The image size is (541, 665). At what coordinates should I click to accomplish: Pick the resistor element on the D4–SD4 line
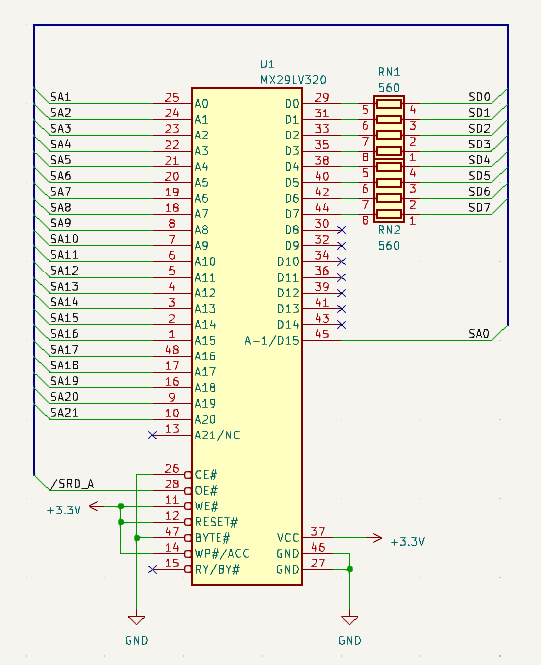389,167
